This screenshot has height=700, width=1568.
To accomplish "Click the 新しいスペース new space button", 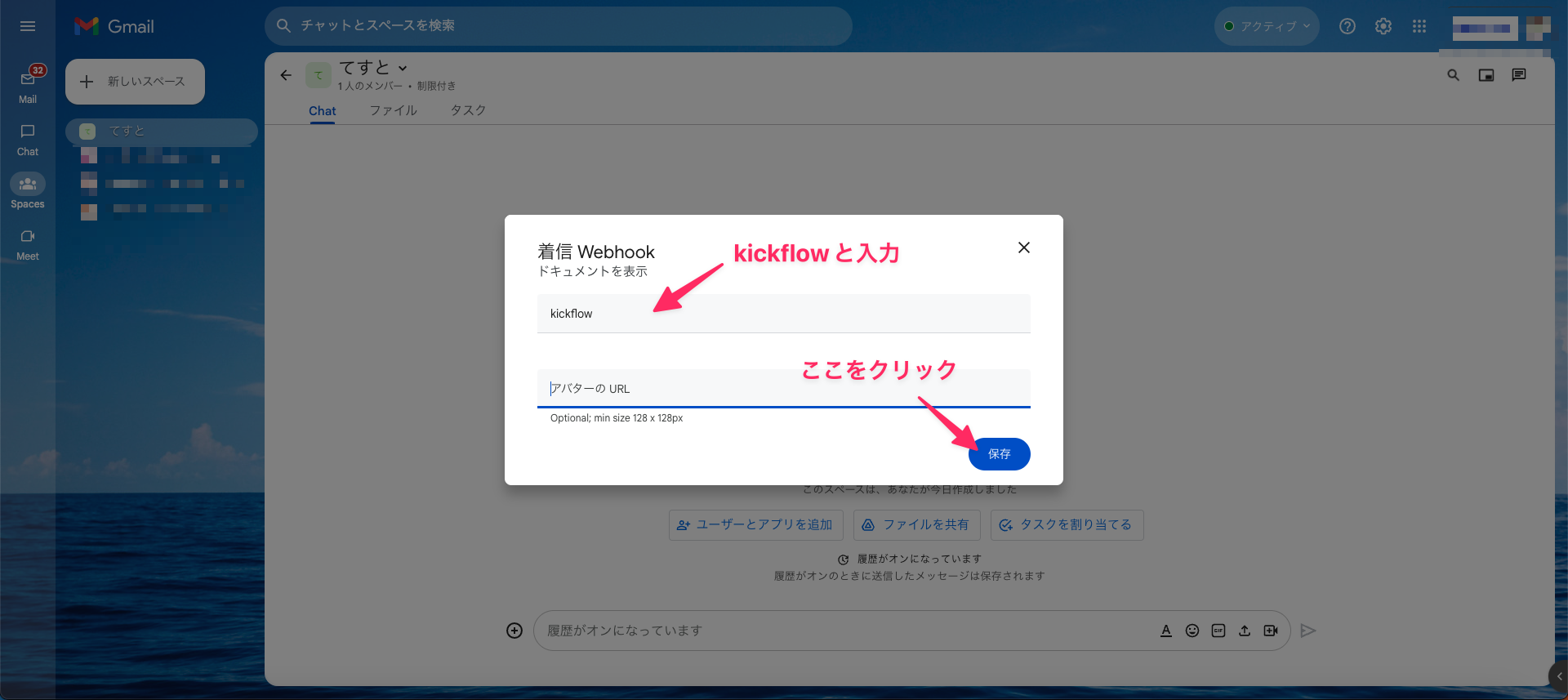I will click(x=135, y=82).
